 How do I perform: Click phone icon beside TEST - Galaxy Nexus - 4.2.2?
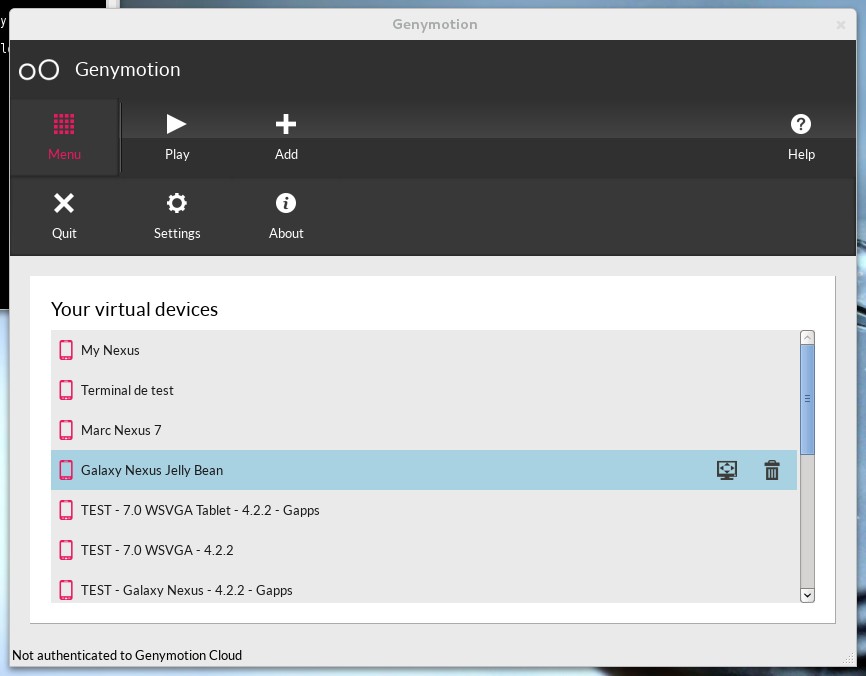[x=66, y=590]
